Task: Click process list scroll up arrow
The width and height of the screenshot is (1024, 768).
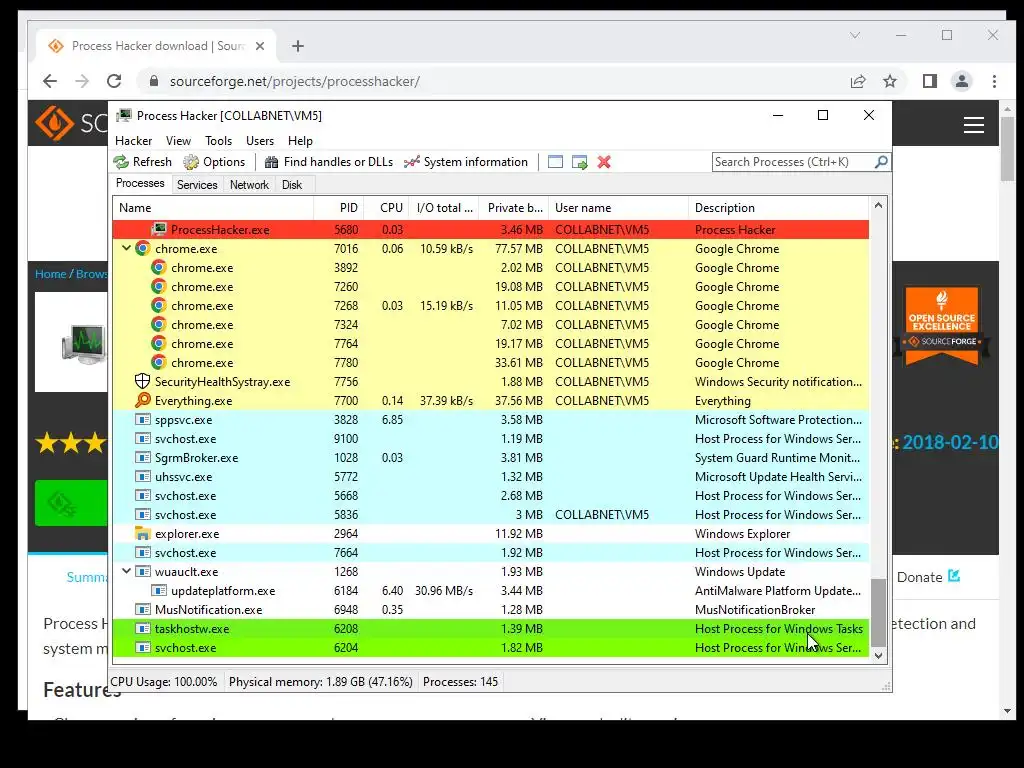Action: [x=878, y=206]
